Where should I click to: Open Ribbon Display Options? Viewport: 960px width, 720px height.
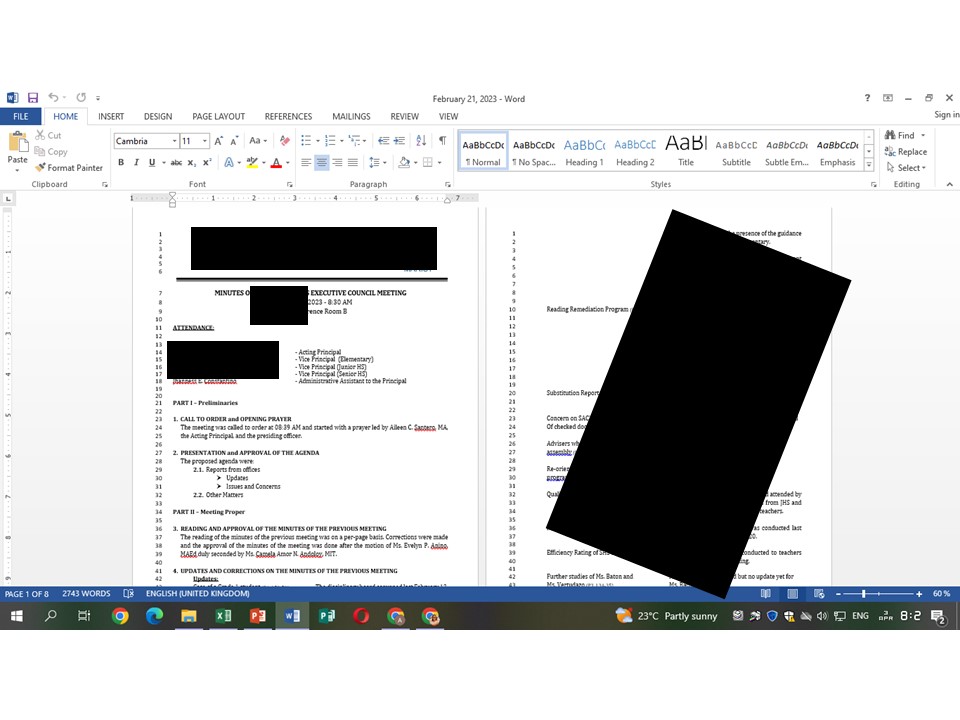888,98
